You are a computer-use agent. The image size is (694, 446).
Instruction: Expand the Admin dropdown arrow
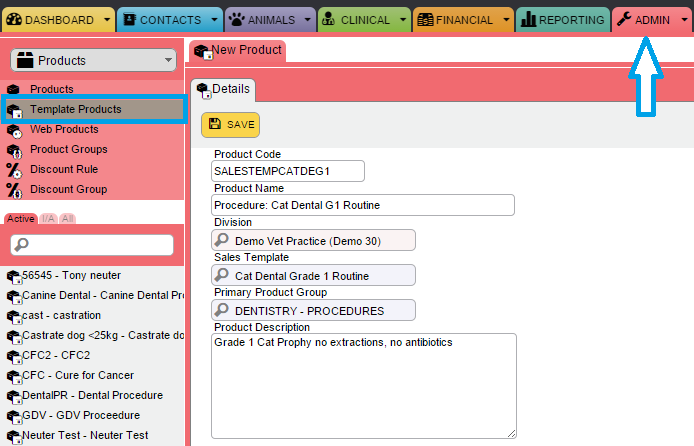pos(684,20)
